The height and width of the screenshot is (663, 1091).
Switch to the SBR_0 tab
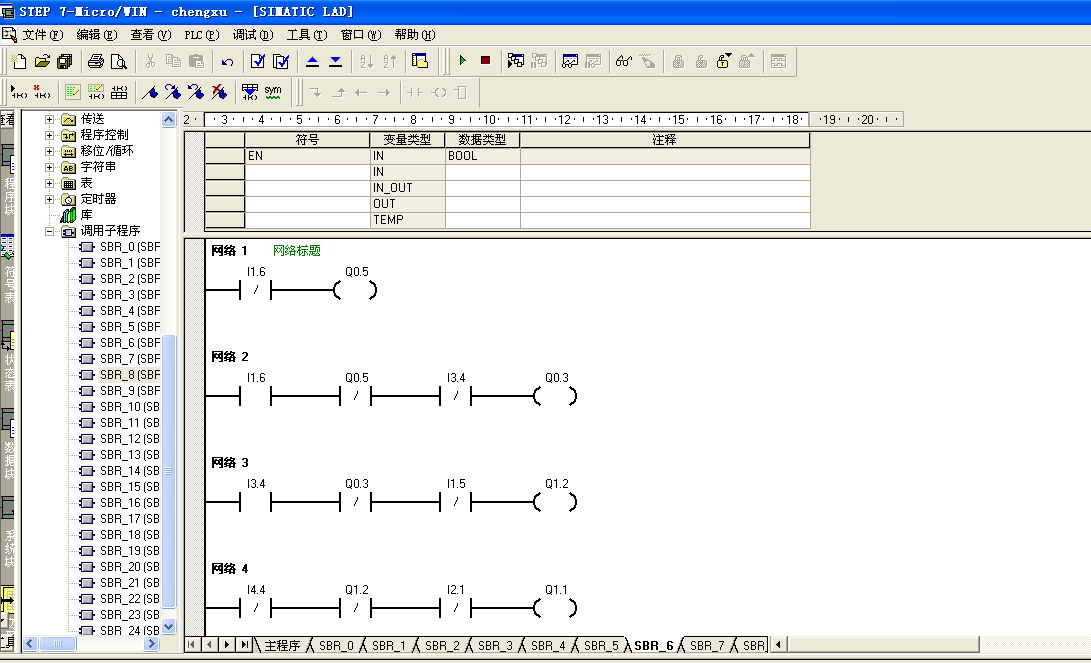(x=336, y=646)
